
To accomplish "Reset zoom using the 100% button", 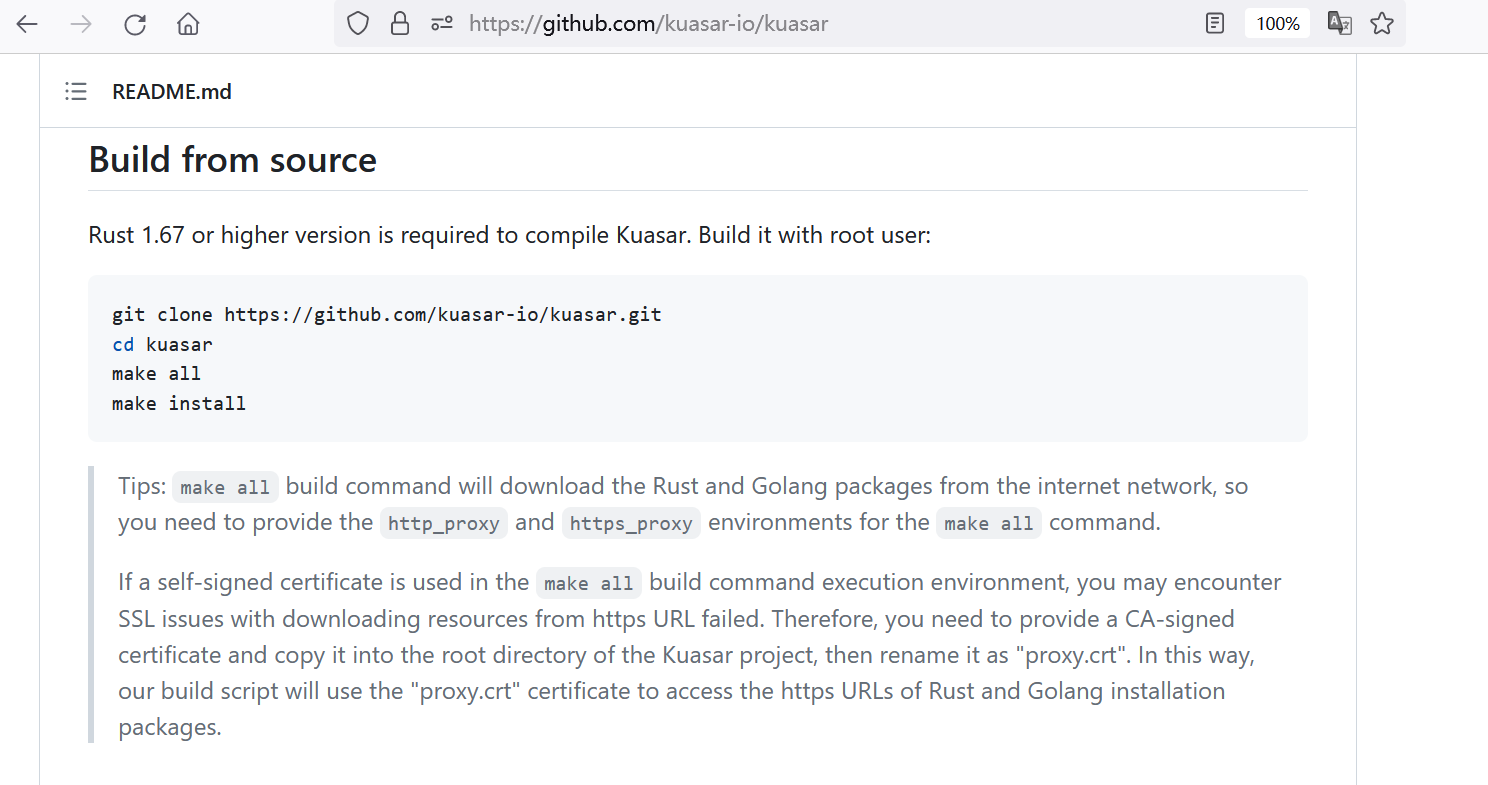I will click(x=1277, y=24).
